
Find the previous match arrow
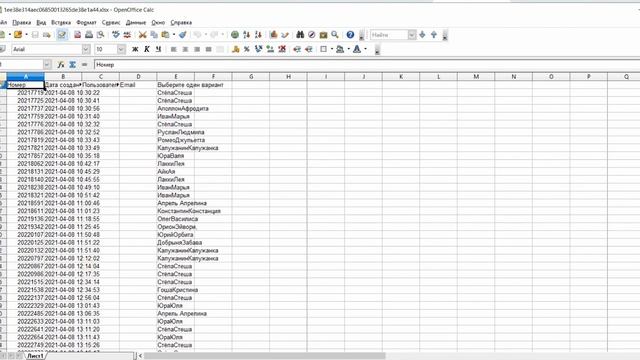tap(434, 35)
